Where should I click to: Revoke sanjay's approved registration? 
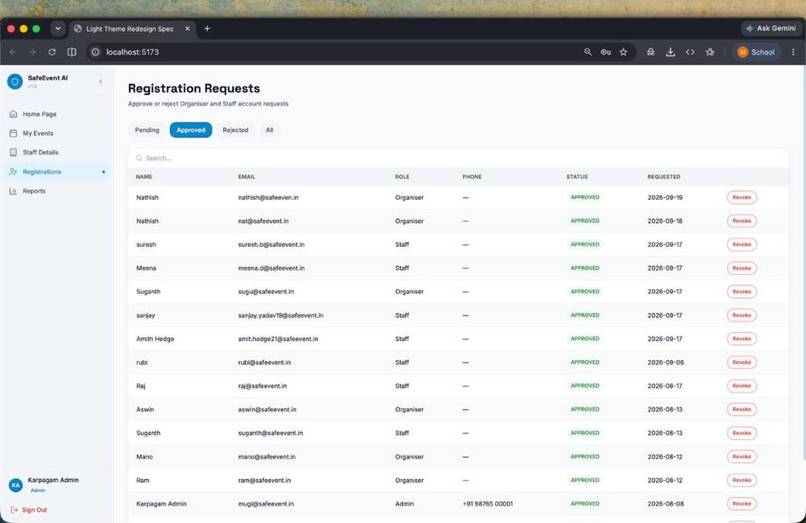pyautogui.click(x=742, y=315)
